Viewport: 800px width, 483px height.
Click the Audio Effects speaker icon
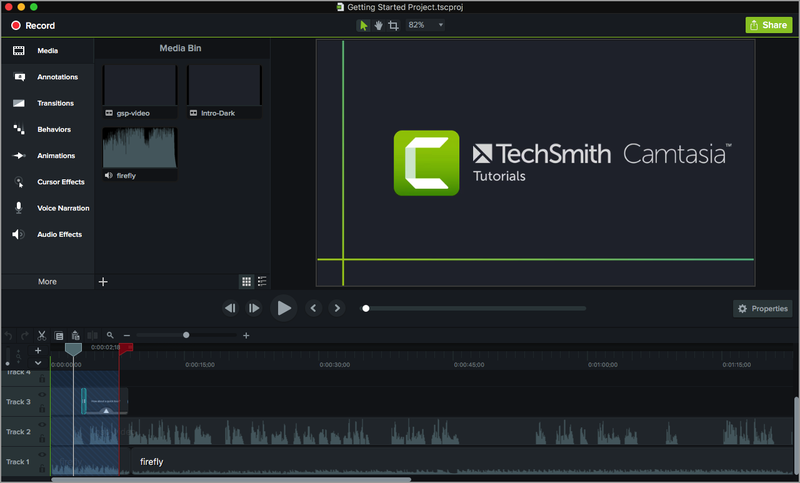(x=18, y=234)
